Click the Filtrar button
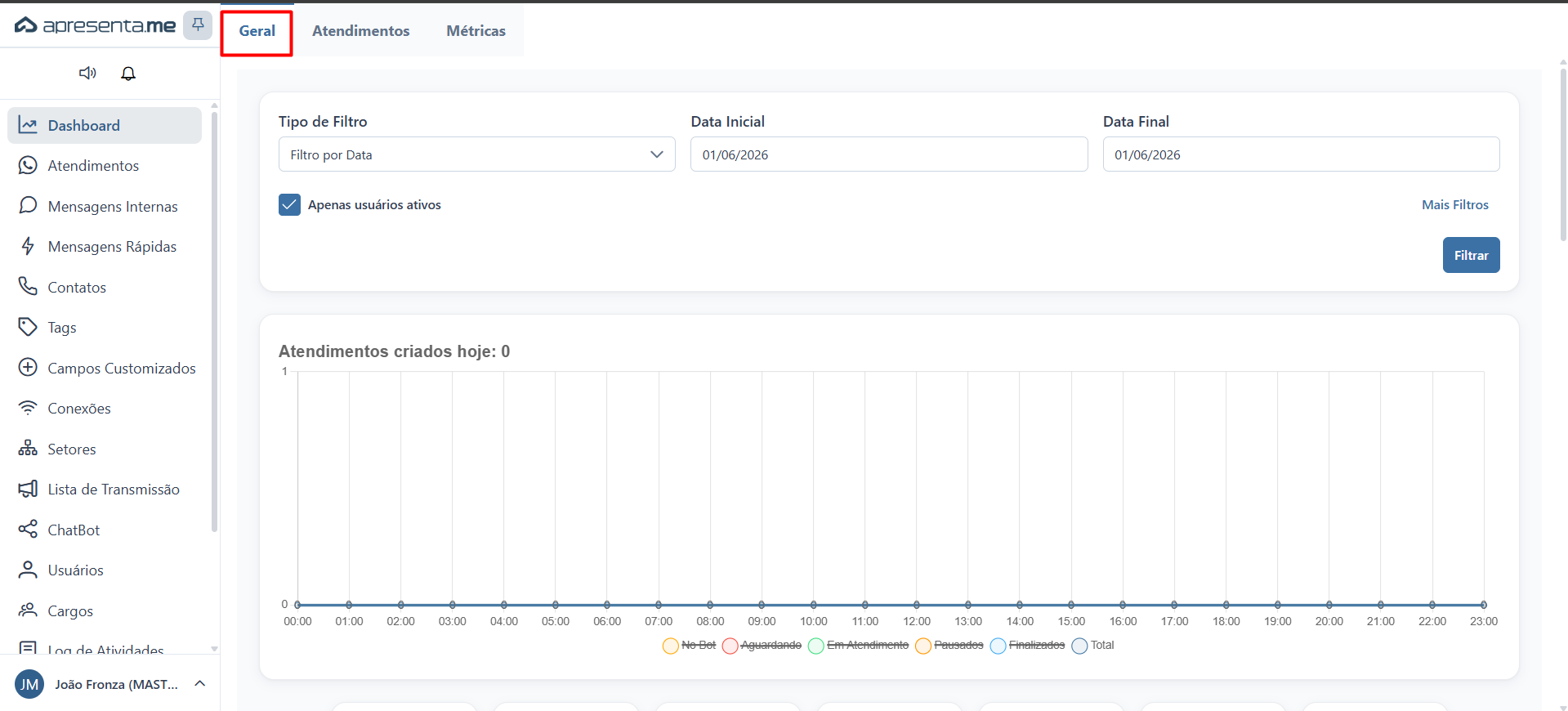This screenshot has width=1568, height=711. pos(1471,255)
